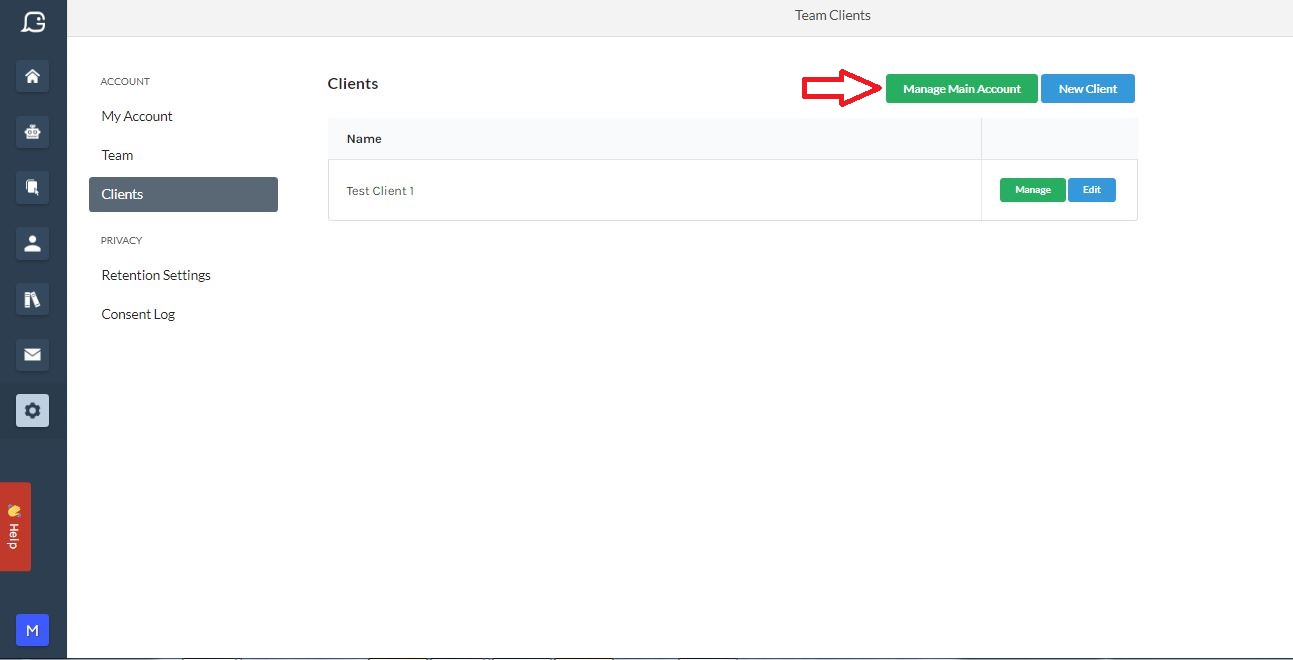Screen dimensions: 1293x660
Task: Manage Test Client 1
Action: 1032,190
